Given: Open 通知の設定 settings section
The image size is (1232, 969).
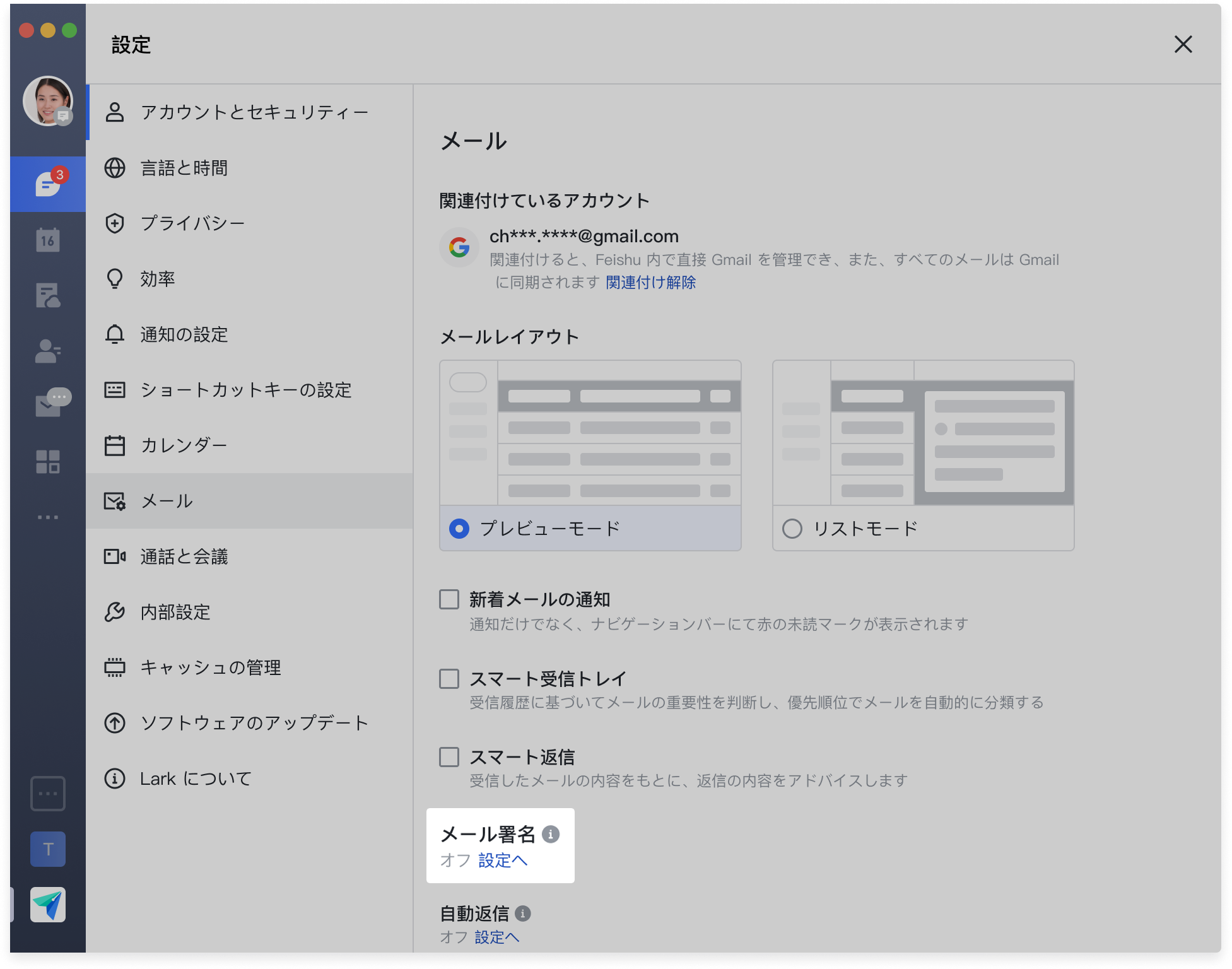Looking at the screenshot, I should tap(184, 334).
